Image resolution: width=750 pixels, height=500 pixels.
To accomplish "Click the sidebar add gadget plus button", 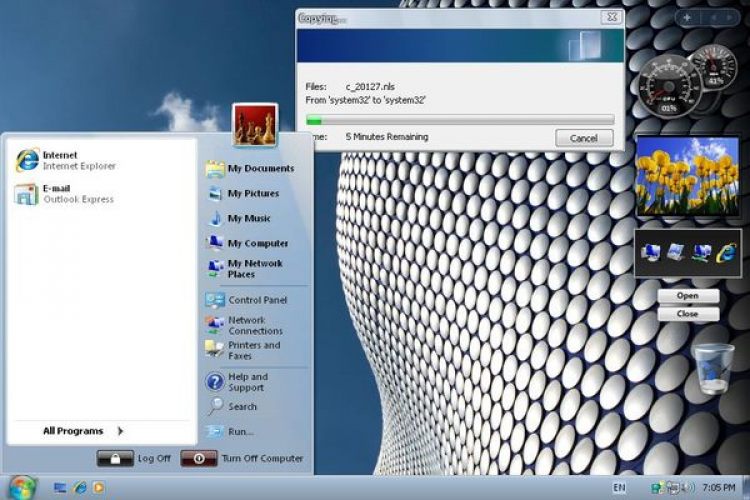I will [x=687, y=18].
